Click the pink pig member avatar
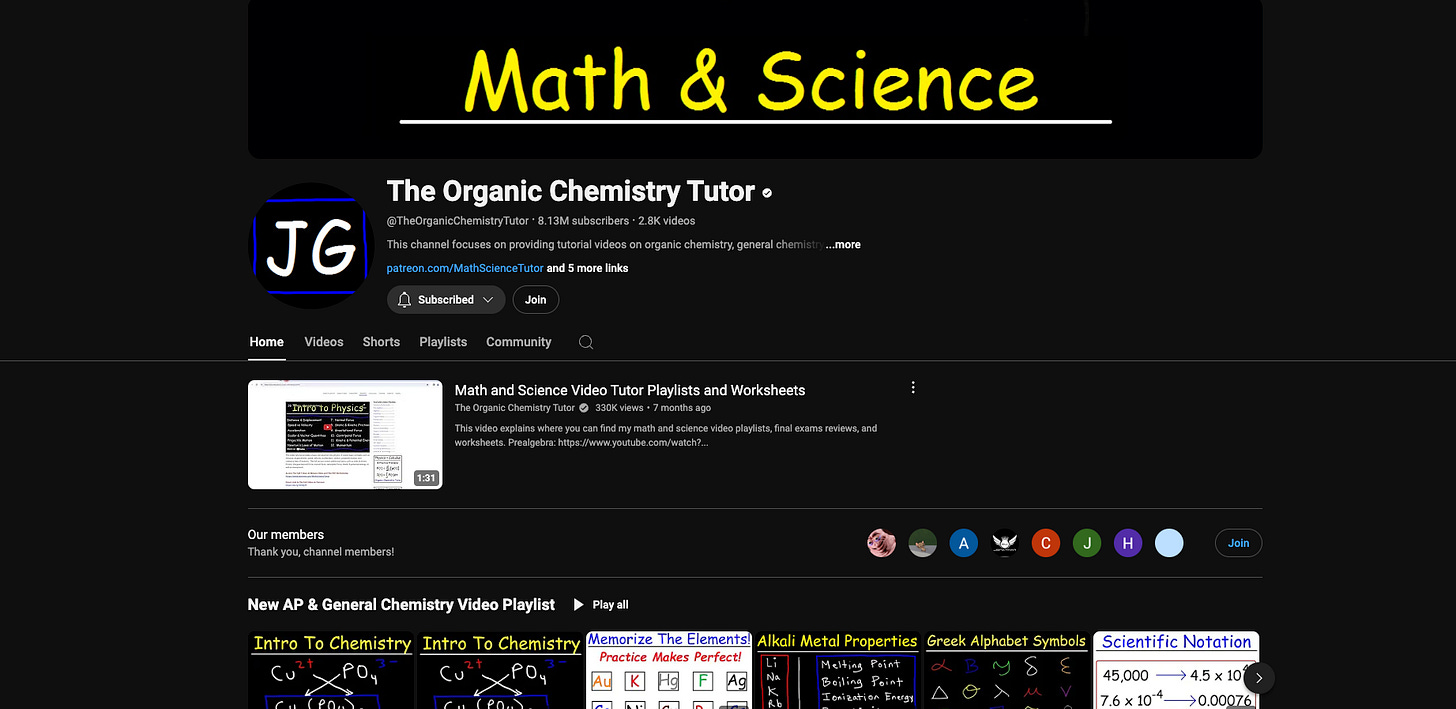Image resolution: width=1456 pixels, height=709 pixels. click(x=881, y=543)
